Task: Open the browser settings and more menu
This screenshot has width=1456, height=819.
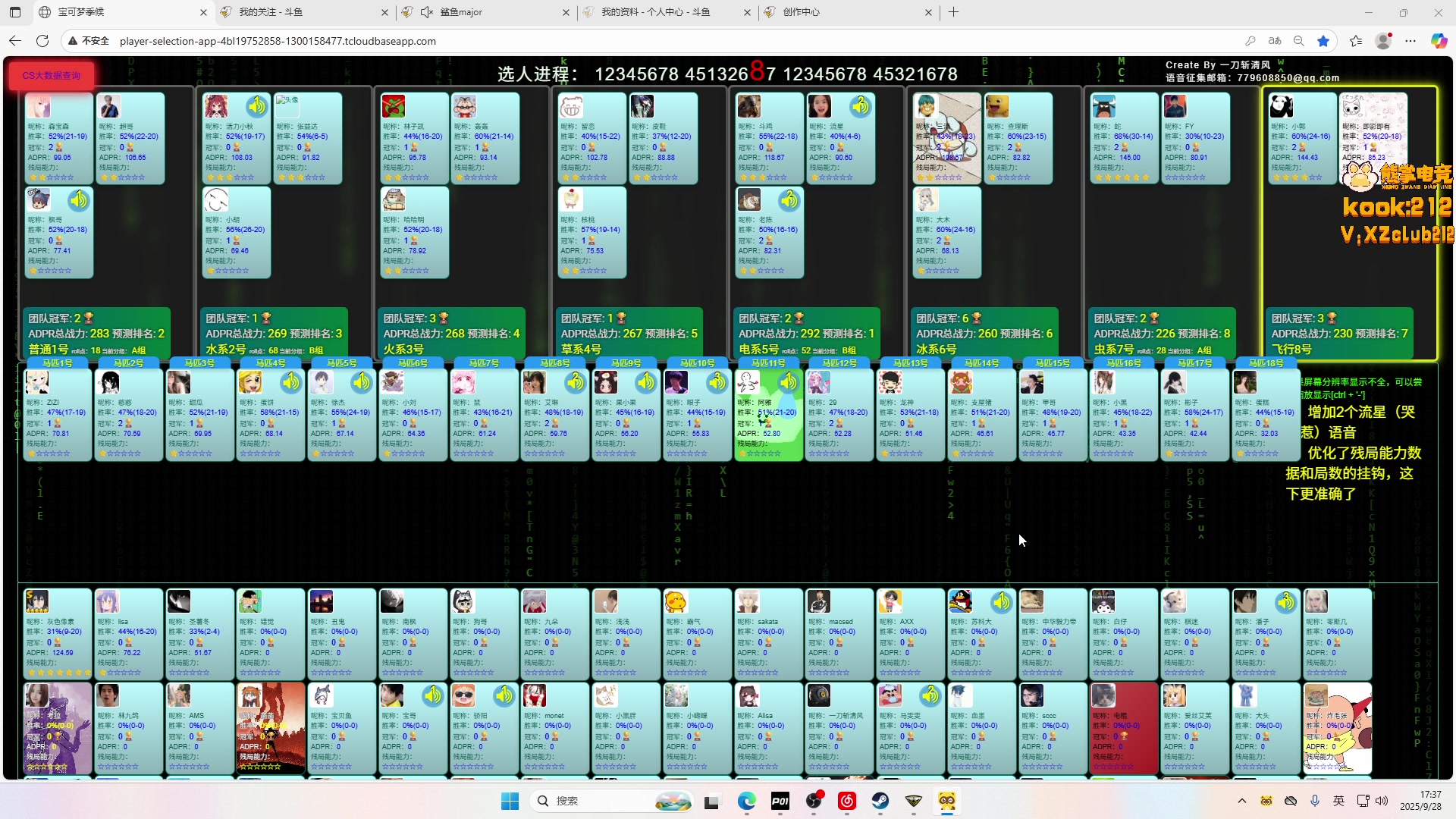Action: coord(1410,41)
